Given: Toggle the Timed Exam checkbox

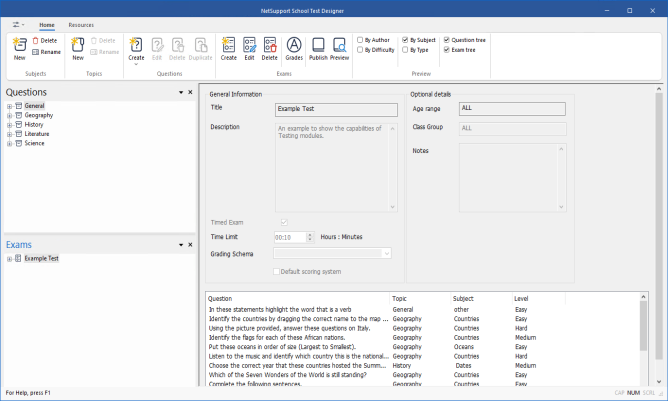Looking at the screenshot, I should pos(284,222).
